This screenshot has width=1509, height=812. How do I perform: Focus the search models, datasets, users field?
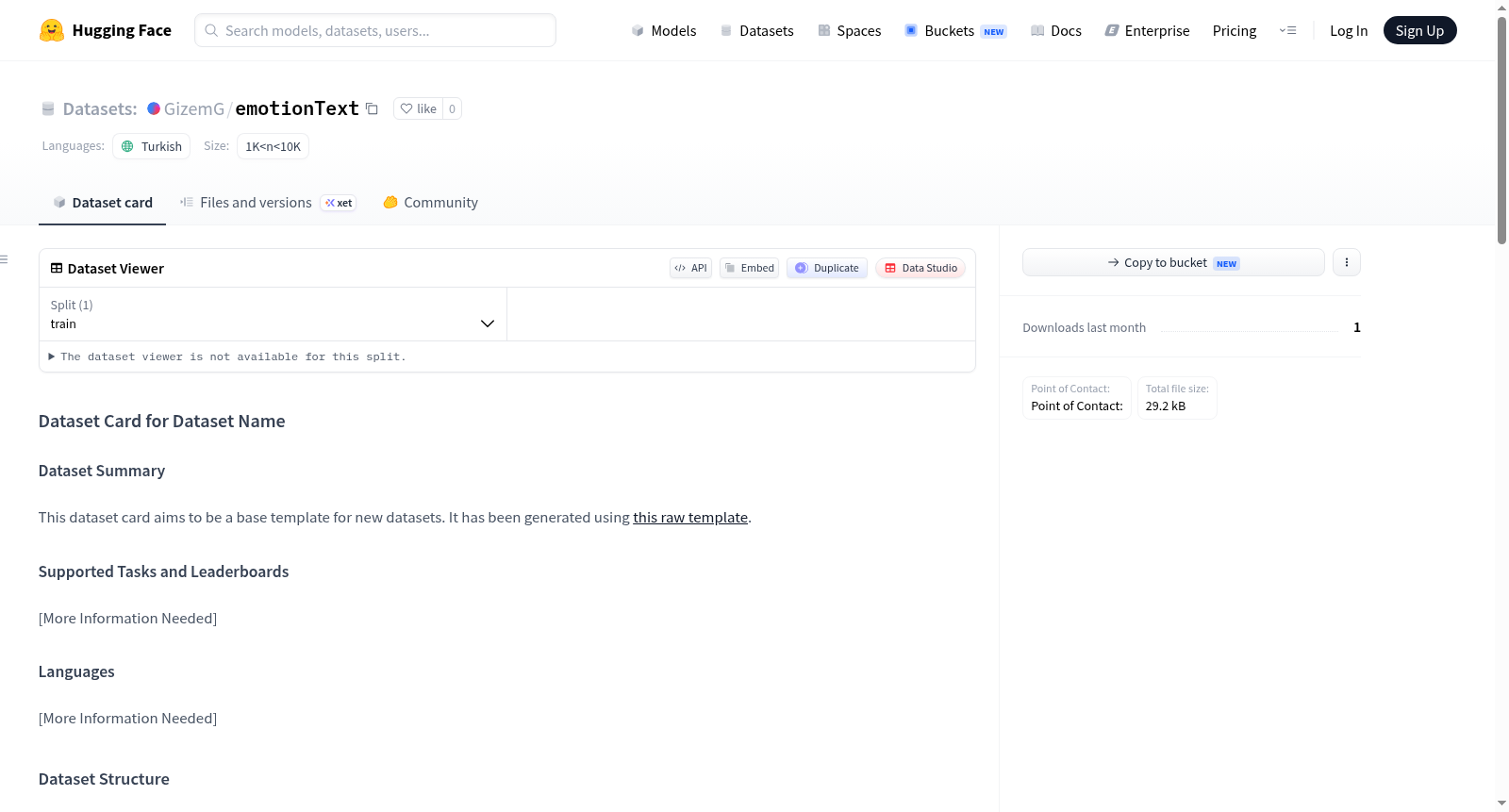coord(375,30)
